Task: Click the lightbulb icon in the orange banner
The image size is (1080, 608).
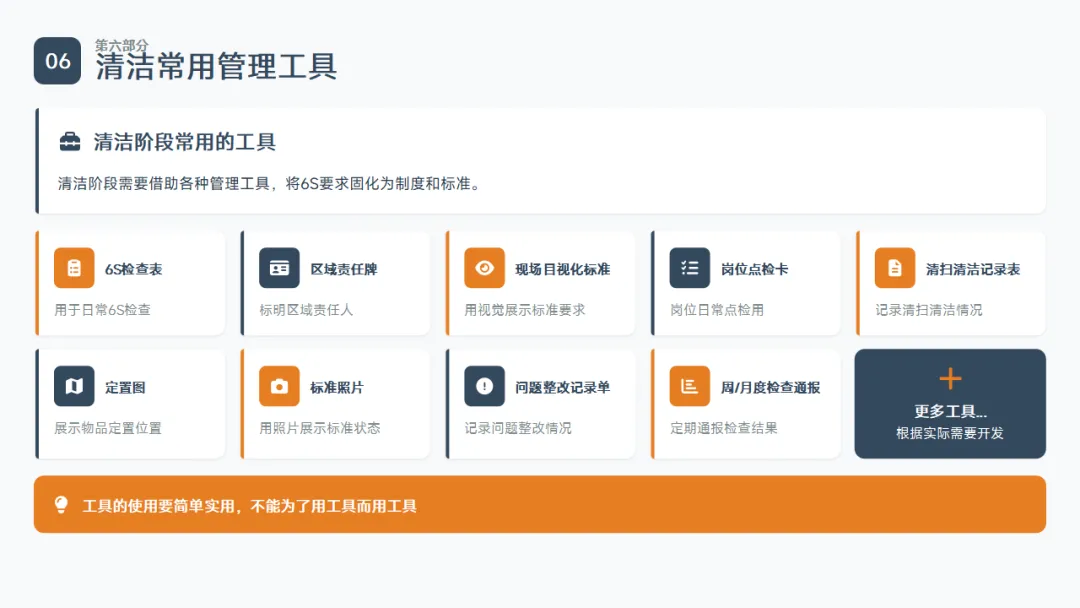Action: (61, 505)
